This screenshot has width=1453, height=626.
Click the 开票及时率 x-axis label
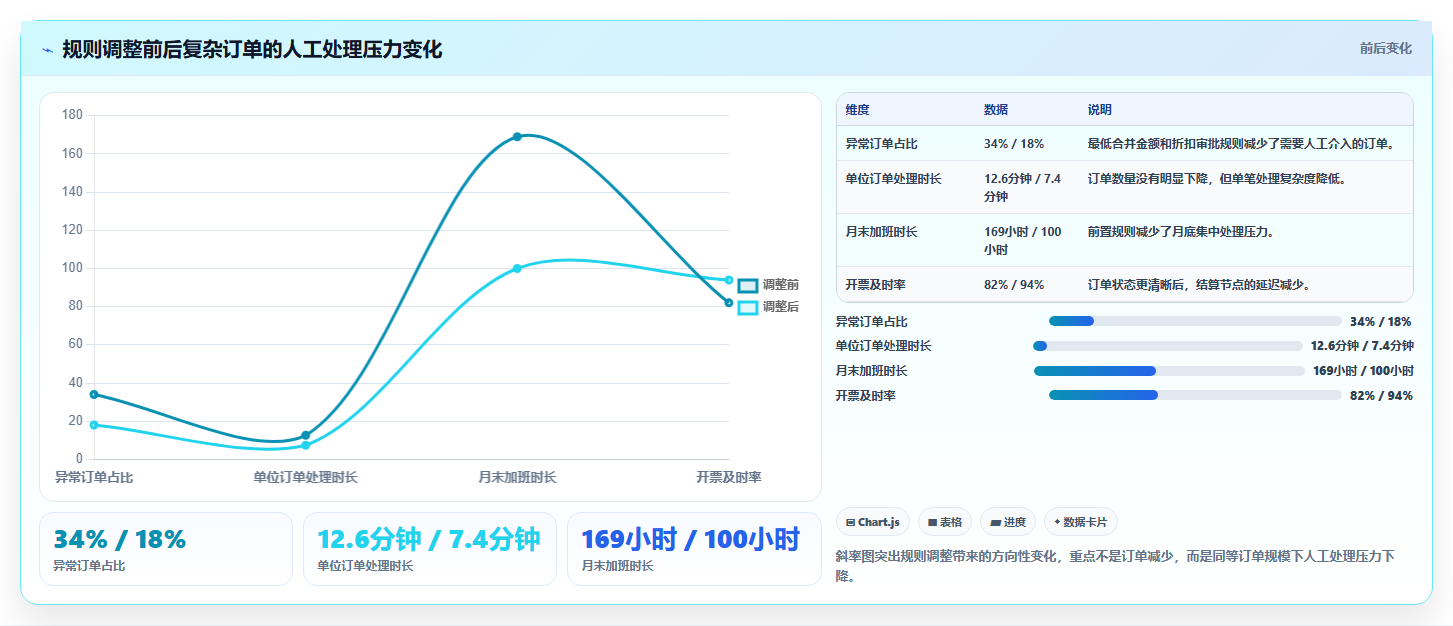coord(729,478)
